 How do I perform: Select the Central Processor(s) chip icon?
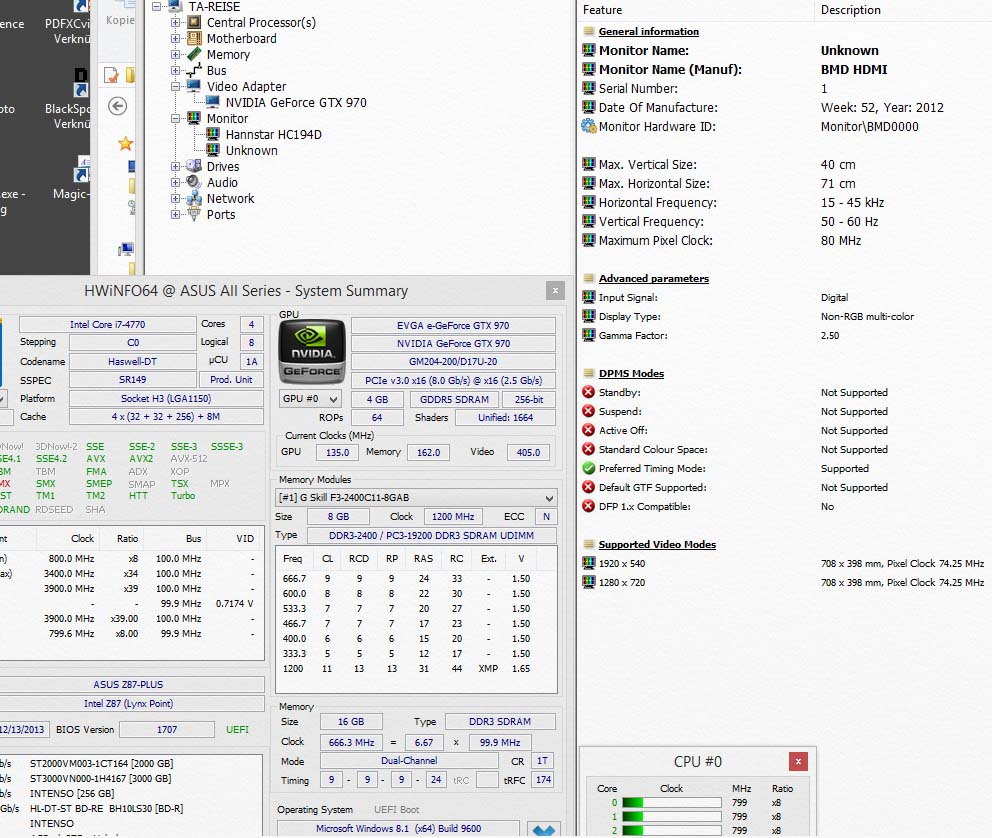[x=194, y=22]
